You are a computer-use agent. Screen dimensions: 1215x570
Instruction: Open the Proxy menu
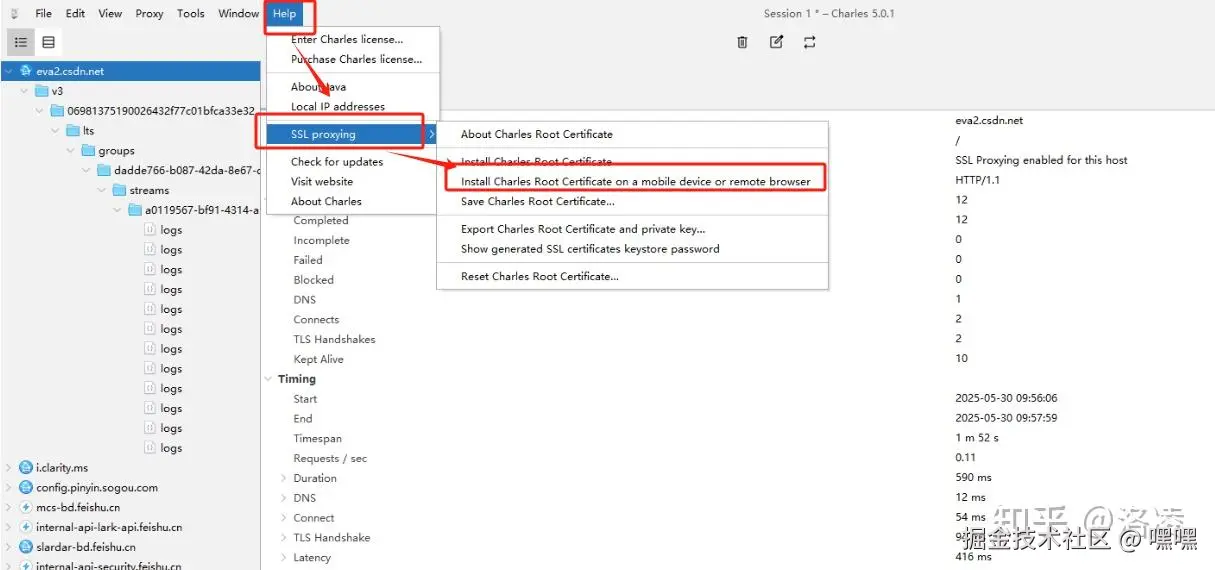pos(149,14)
